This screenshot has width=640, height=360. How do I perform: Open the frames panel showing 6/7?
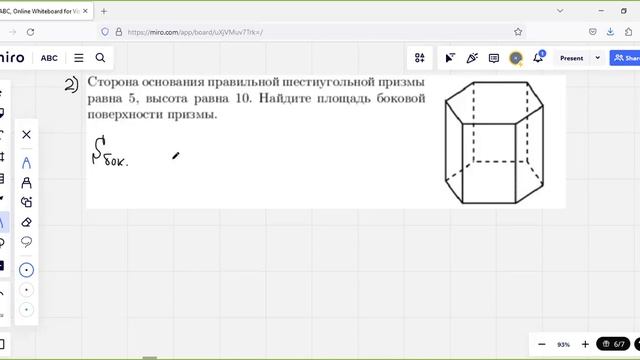coord(613,344)
